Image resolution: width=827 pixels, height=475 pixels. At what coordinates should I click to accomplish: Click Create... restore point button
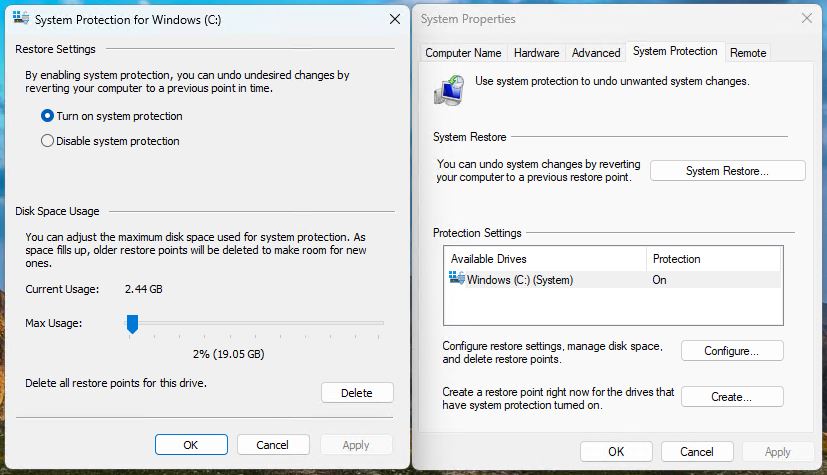[x=732, y=396]
